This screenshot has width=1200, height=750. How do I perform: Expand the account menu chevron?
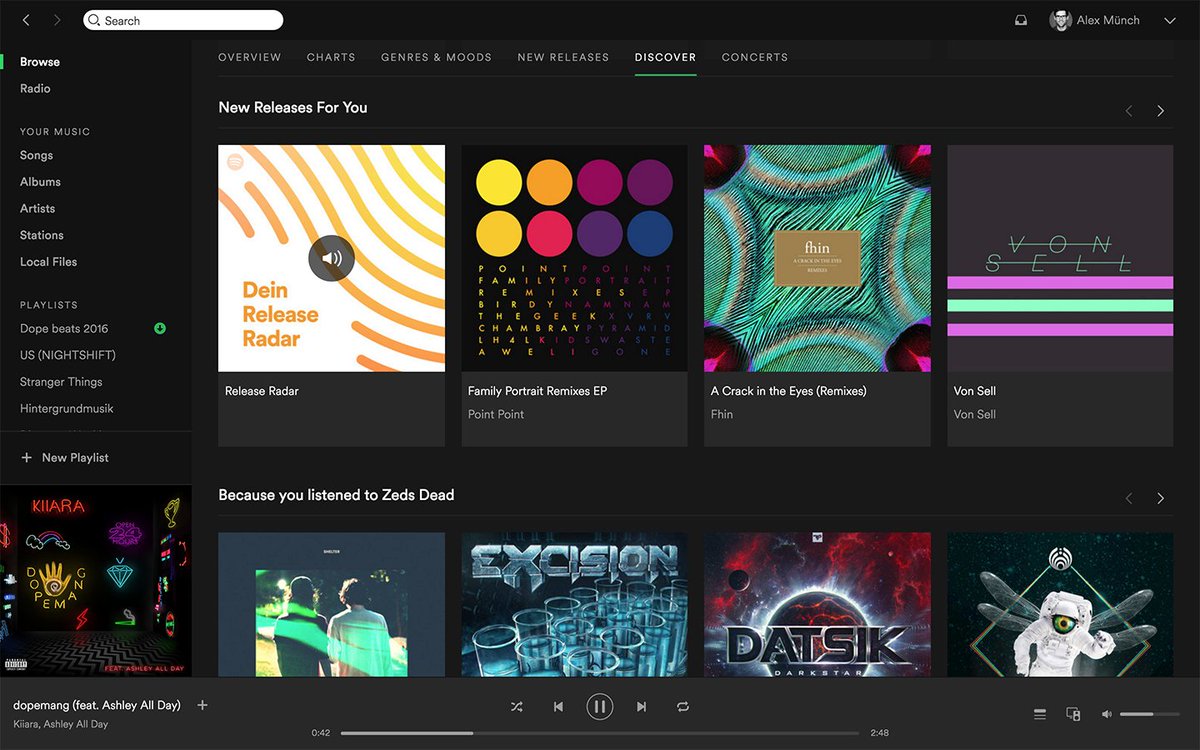pos(1170,20)
